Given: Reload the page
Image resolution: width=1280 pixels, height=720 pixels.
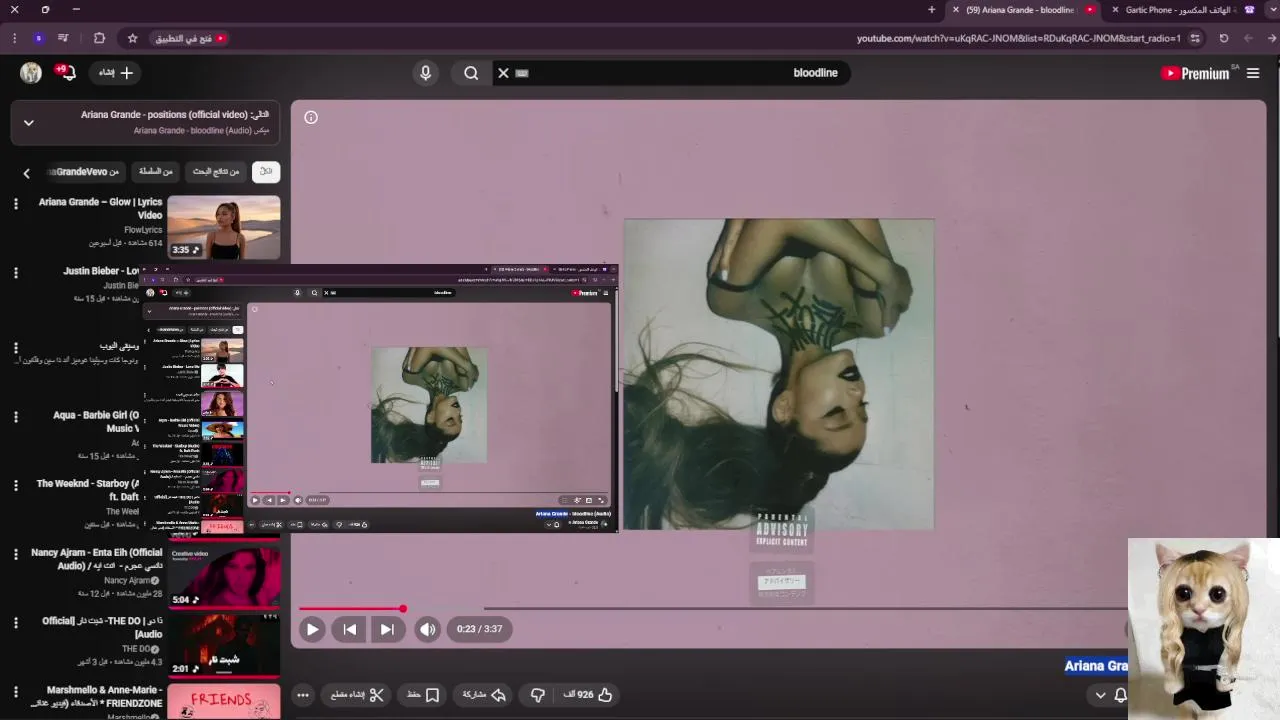Looking at the screenshot, I should (1224, 38).
